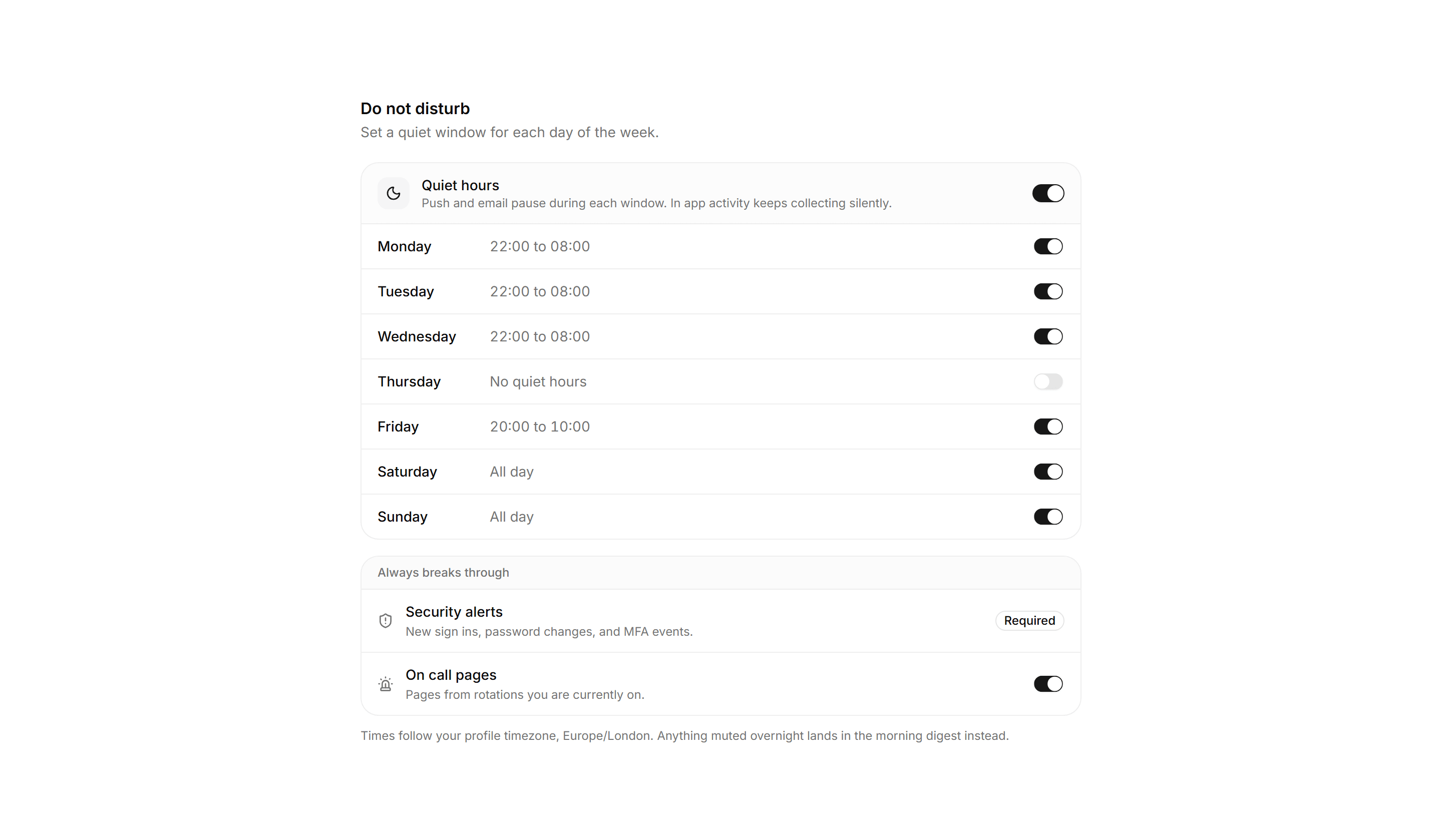The width and height of the screenshot is (1442, 840).
Task: Turn off the main Quiet hours switch
Action: click(1048, 193)
